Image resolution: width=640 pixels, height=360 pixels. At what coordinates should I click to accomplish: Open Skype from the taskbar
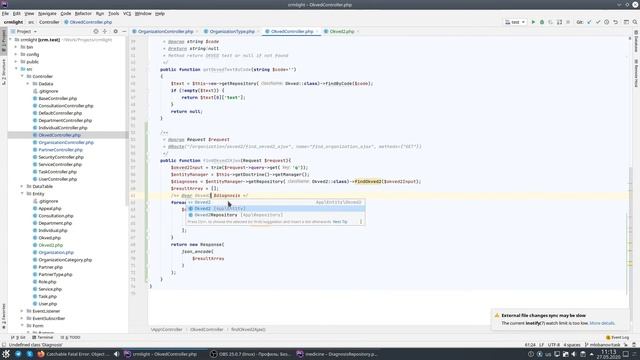coord(29,354)
